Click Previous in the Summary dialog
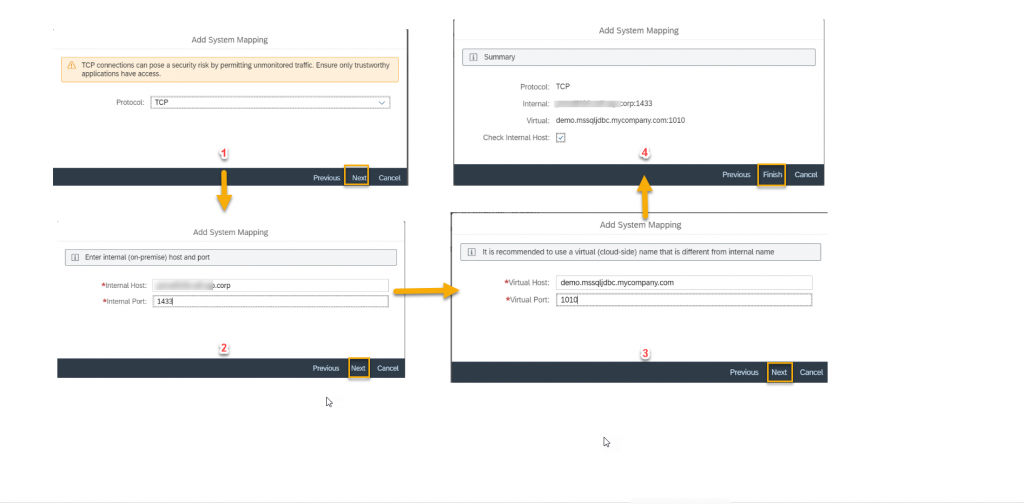The height and width of the screenshot is (504, 1024). (x=737, y=175)
